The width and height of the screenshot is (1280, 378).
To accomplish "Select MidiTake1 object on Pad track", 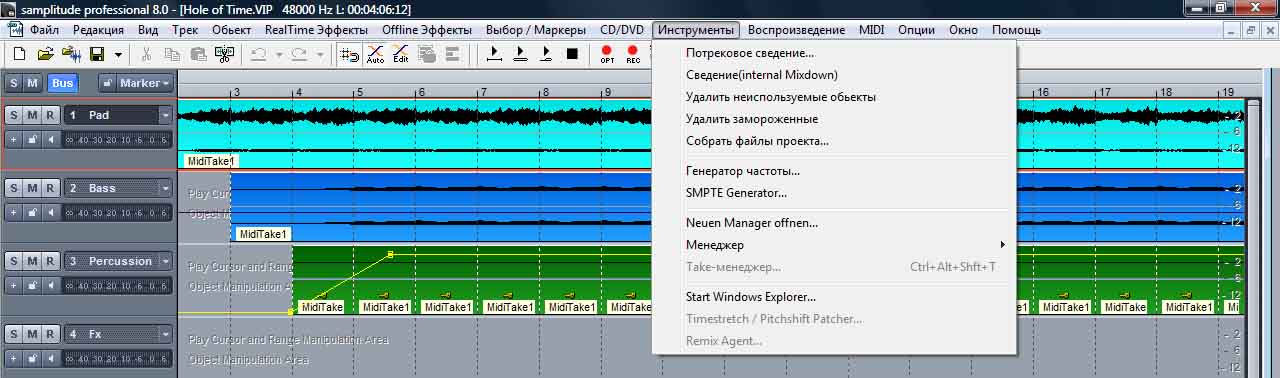I will [210, 161].
